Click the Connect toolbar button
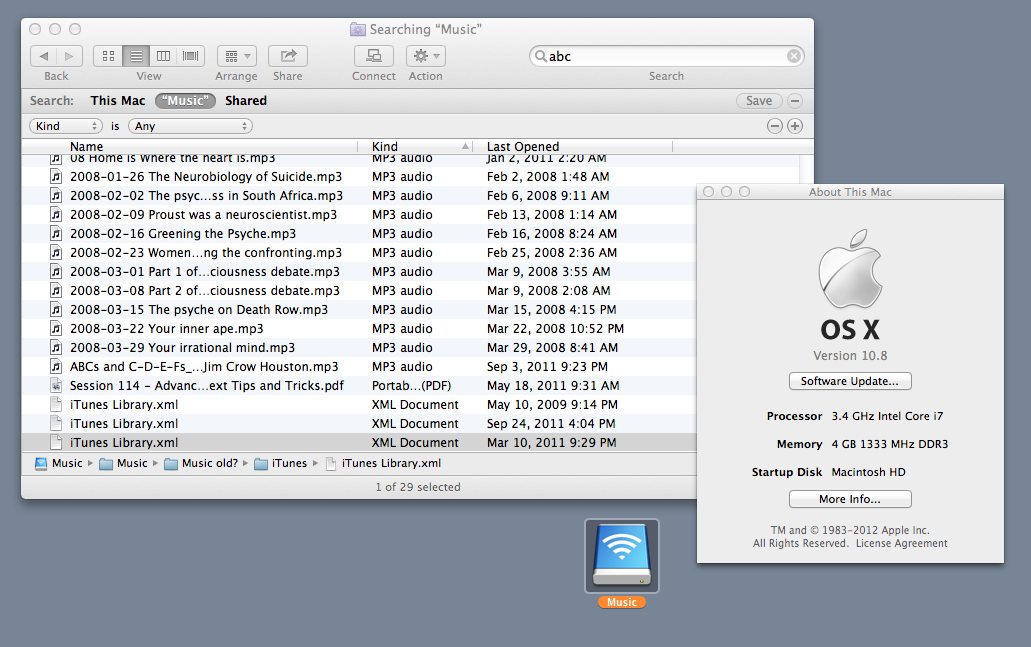This screenshot has width=1031, height=647. pyautogui.click(x=373, y=57)
